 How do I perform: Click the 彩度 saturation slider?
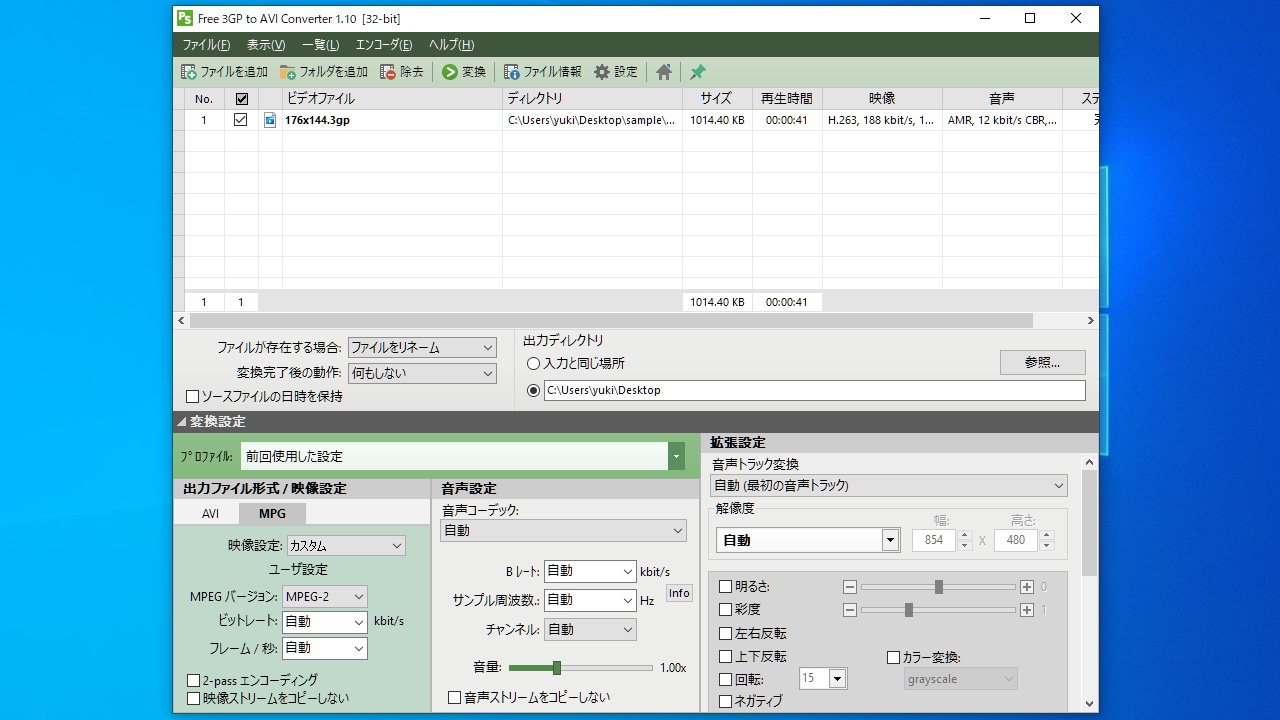click(938, 610)
